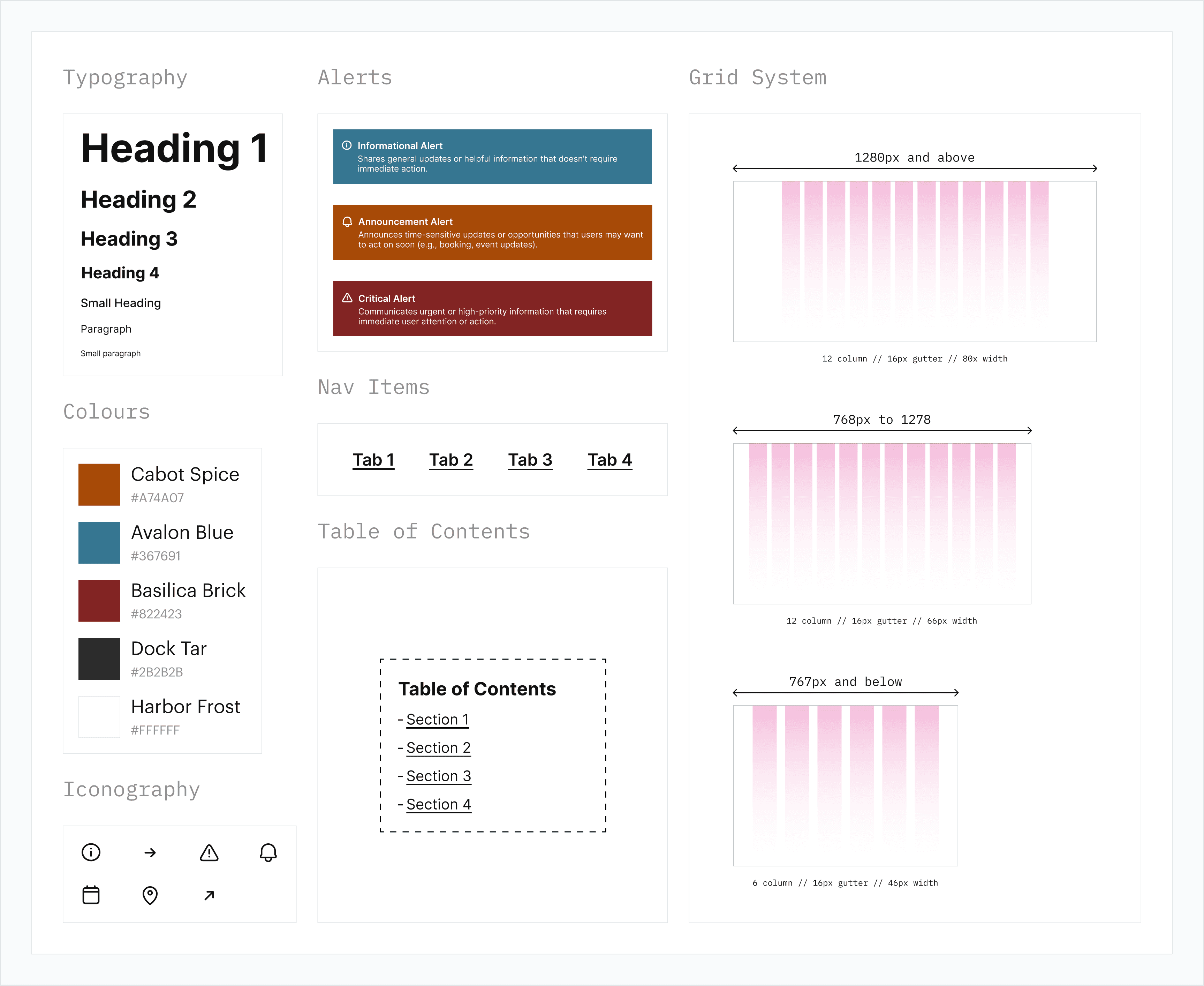Click the calendar icon in Iconography
1204x986 pixels.
[x=91, y=895]
